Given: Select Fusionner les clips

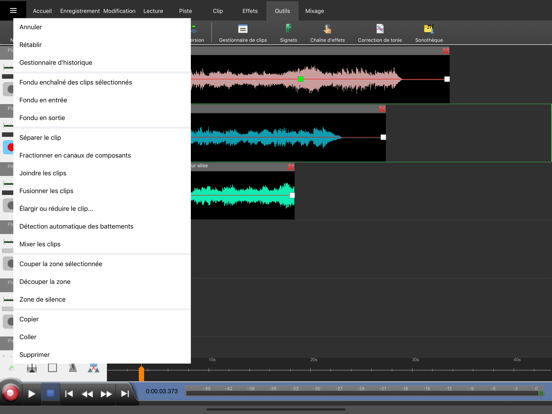Looking at the screenshot, I should (x=102, y=191).
